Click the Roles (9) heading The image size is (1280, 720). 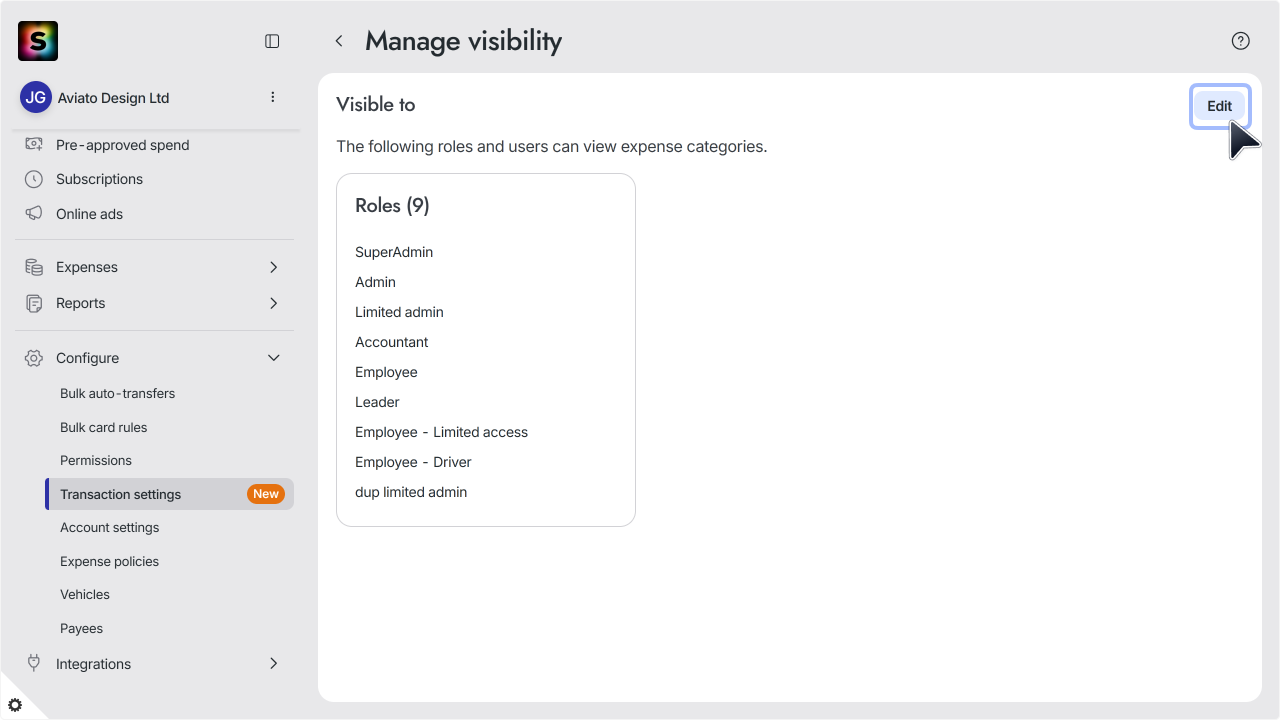click(x=392, y=205)
